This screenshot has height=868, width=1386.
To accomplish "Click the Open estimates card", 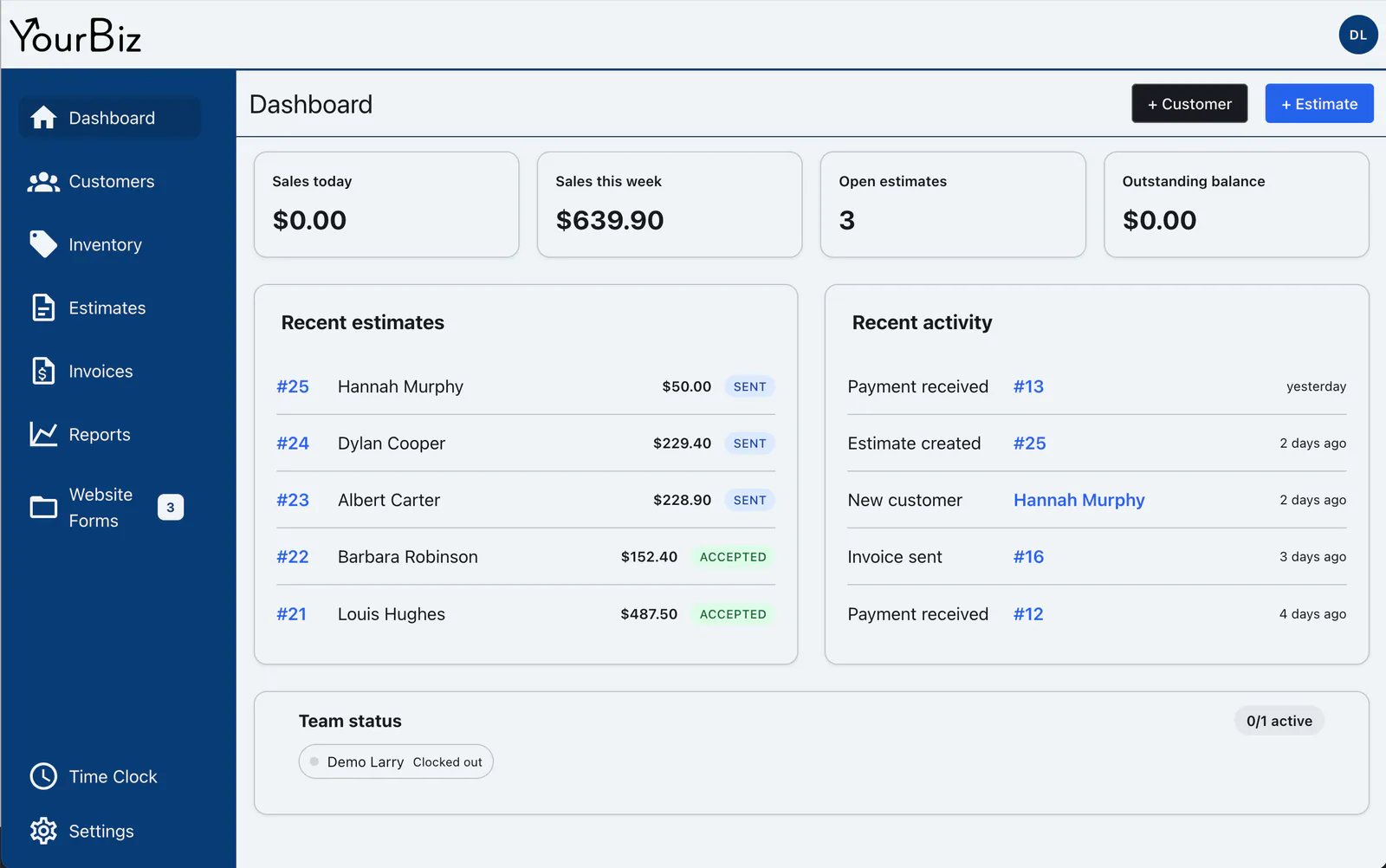I will coord(953,204).
